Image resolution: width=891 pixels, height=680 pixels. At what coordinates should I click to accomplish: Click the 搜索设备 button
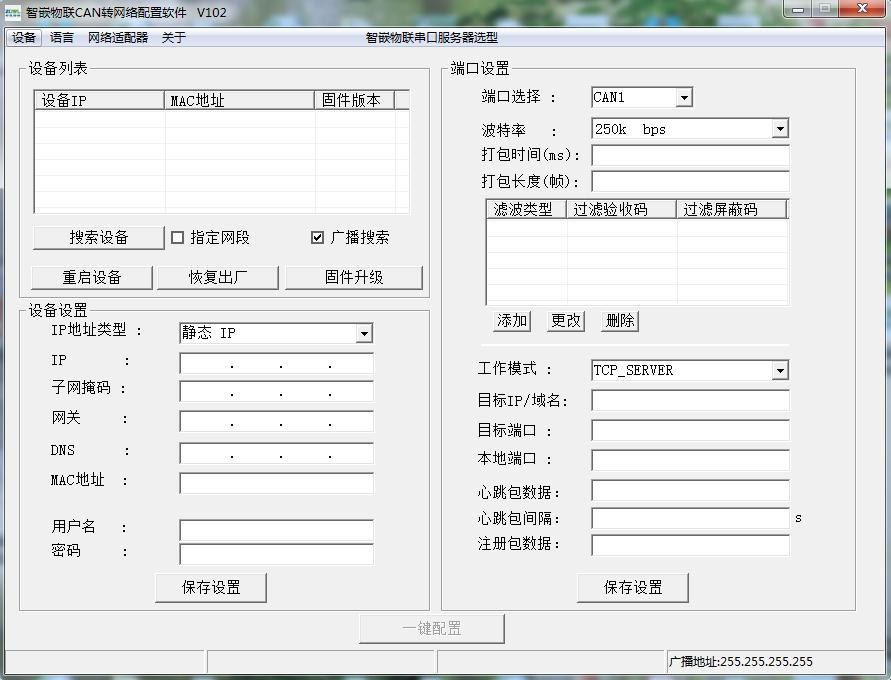click(98, 237)
